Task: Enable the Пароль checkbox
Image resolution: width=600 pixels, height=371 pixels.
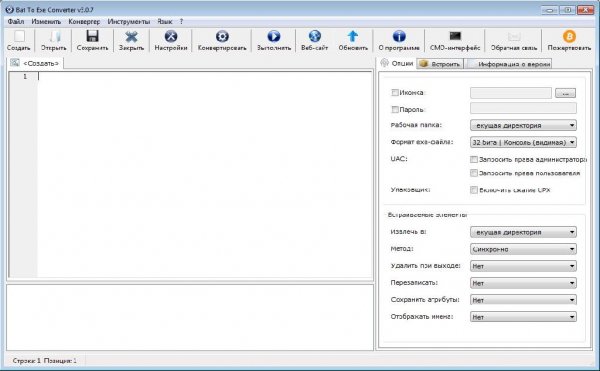Action: coord(395,109)
